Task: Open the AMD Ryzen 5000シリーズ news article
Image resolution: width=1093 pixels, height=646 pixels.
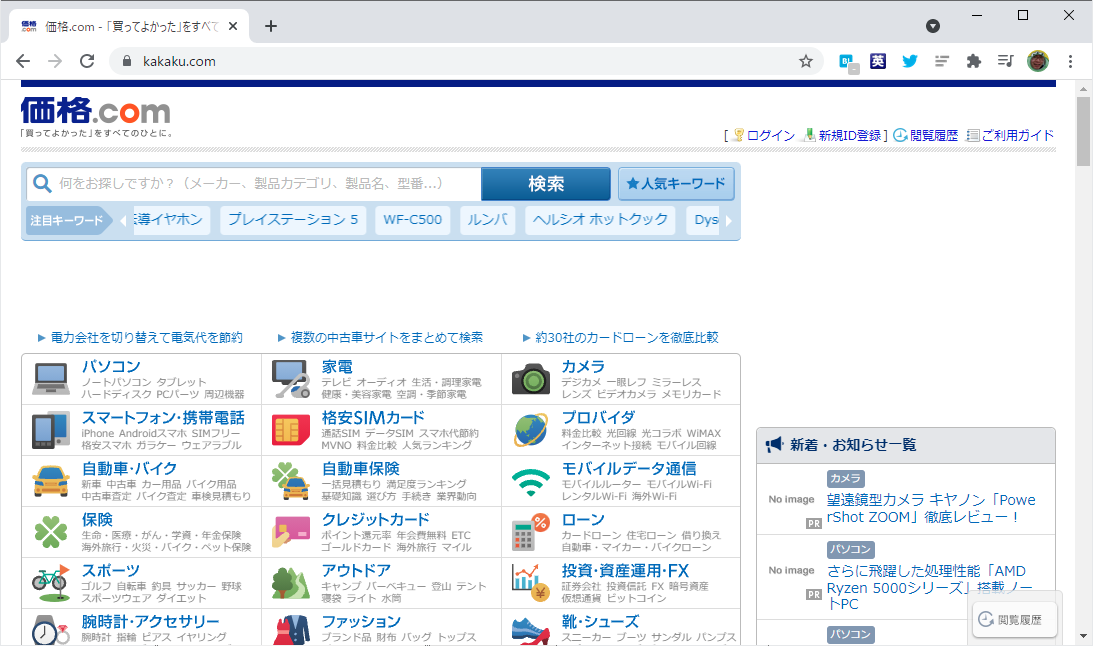Action: pyautogui.click(x=931, y=587)
